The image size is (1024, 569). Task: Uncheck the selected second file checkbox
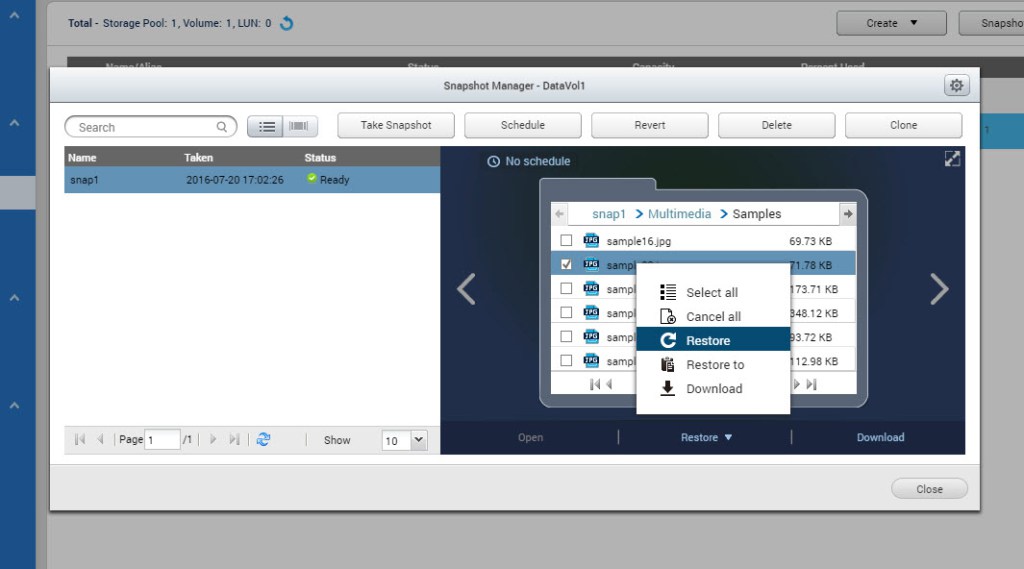click(x=566, y=265)
